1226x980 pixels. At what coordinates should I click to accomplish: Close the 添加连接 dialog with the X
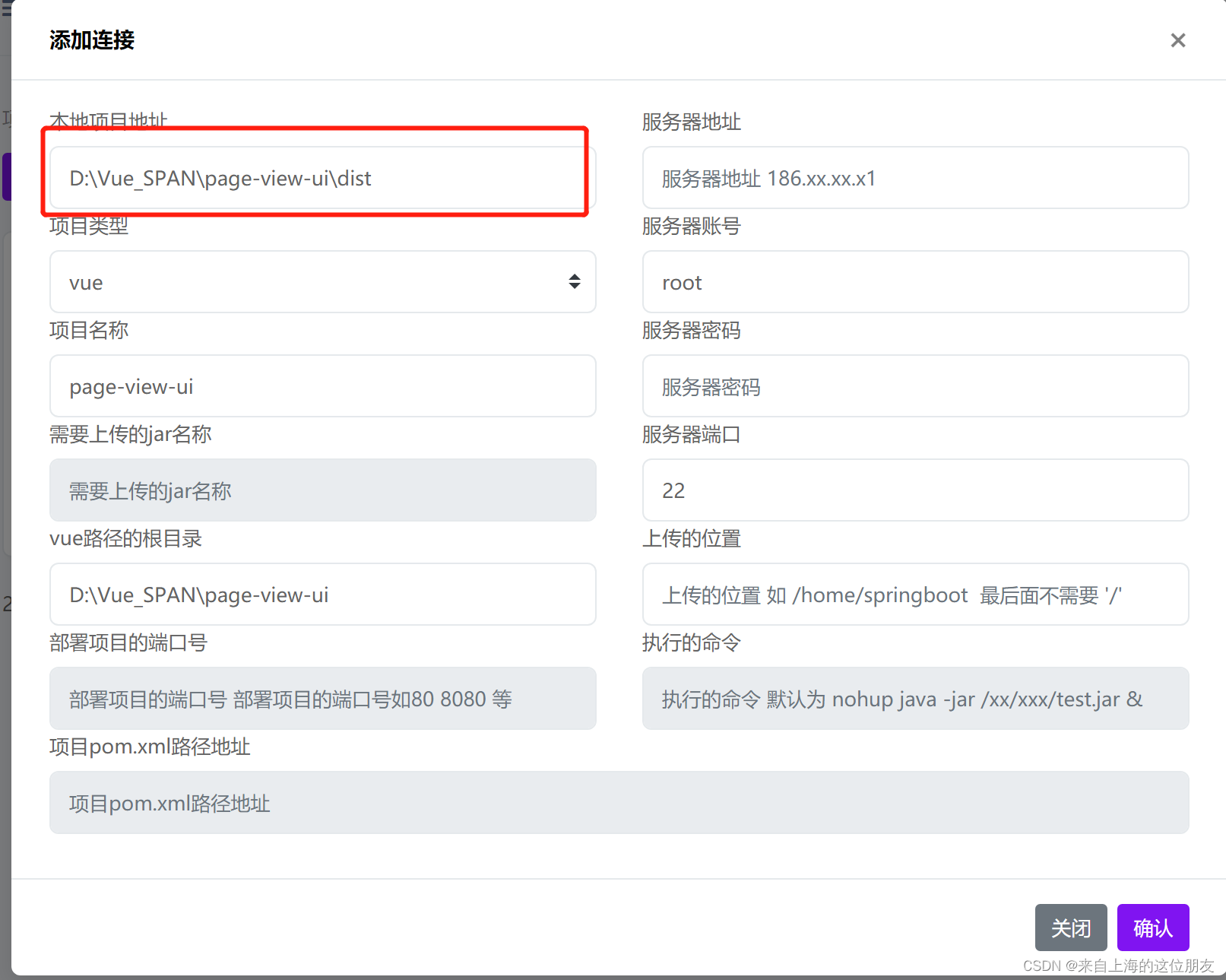[x=1177, y=40]
